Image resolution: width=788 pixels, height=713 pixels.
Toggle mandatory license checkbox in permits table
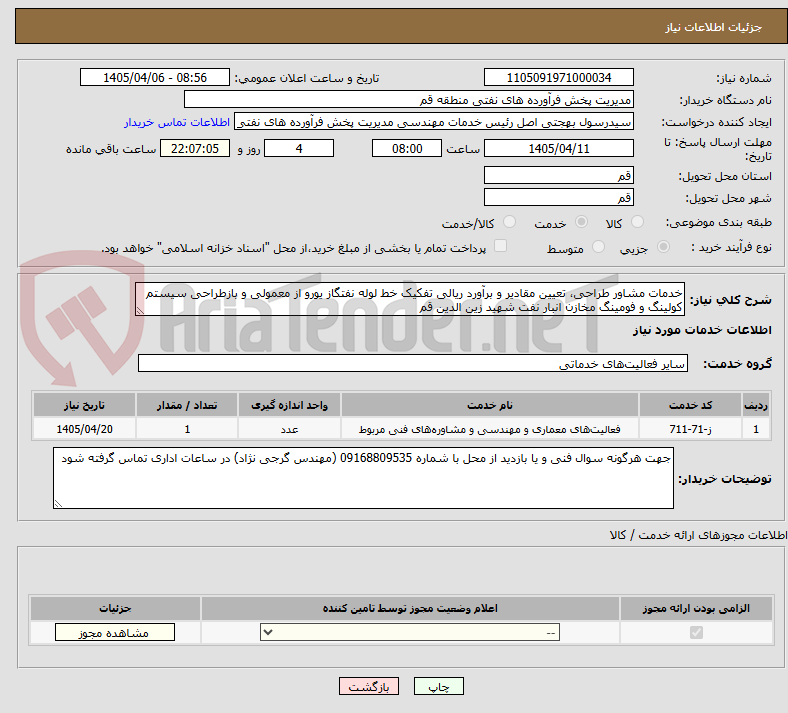coord(696,632)
